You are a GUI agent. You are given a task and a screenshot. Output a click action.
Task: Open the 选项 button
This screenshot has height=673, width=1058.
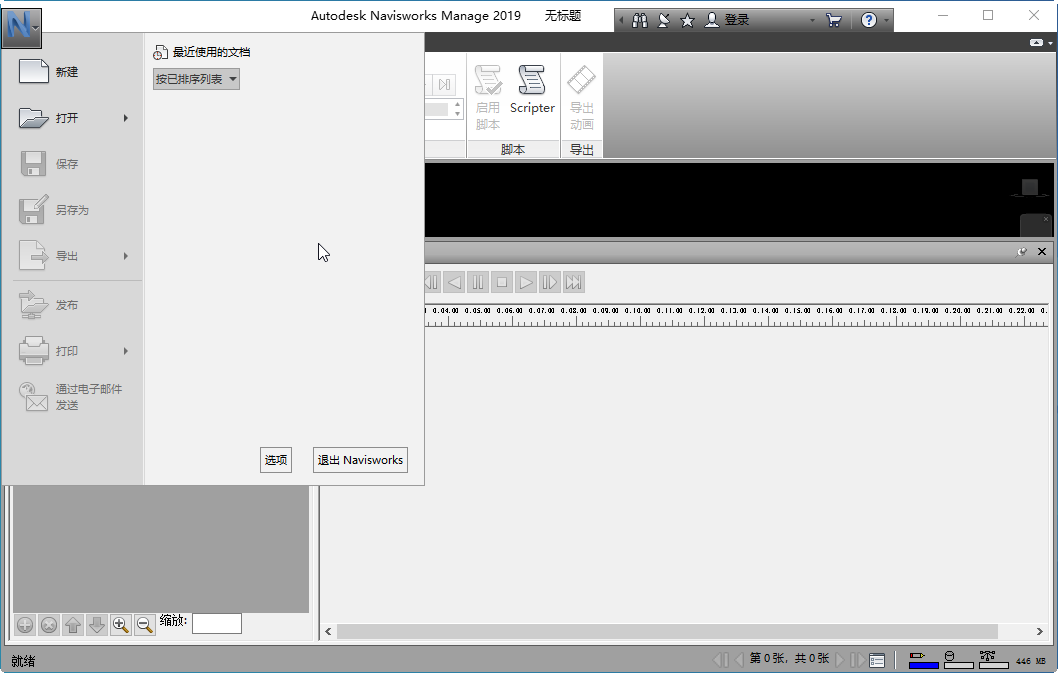[276, 460]
